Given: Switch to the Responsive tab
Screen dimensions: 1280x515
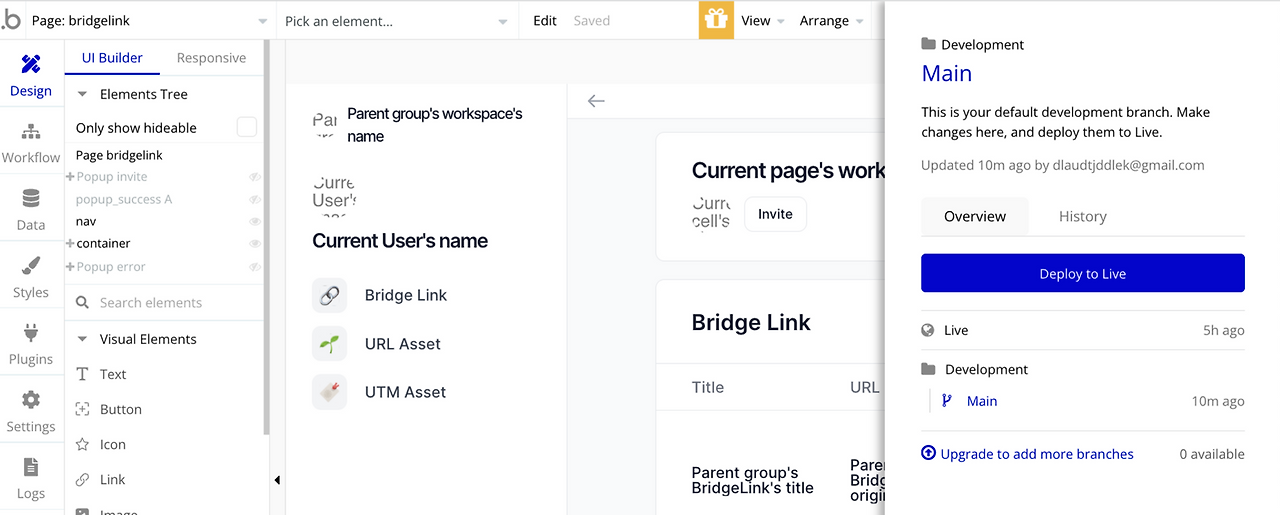Looking at the screenshot, I should click(211, 58).
